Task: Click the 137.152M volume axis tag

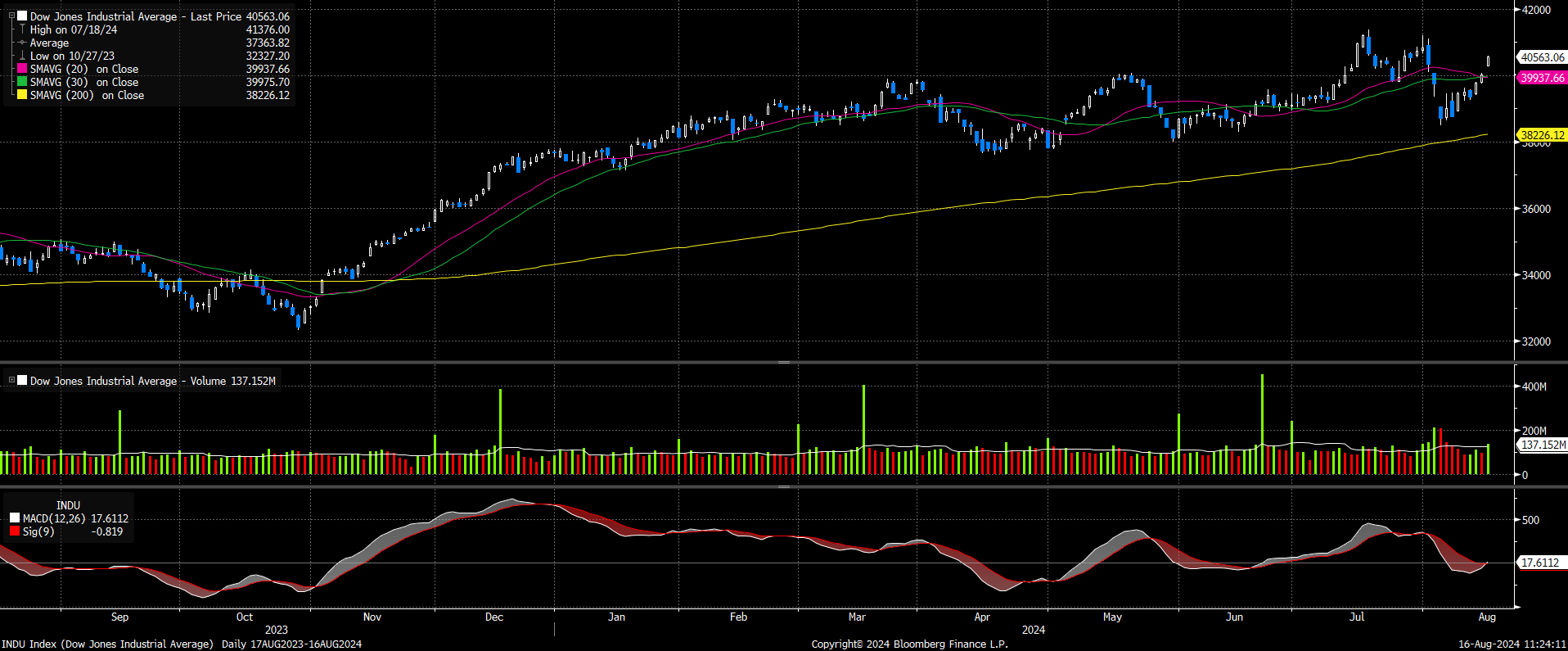Action: tap(1543, 445)
